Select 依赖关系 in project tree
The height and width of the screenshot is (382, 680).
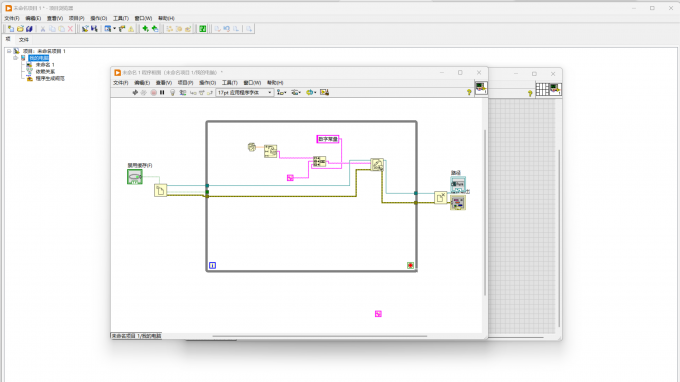pos(45,72)
